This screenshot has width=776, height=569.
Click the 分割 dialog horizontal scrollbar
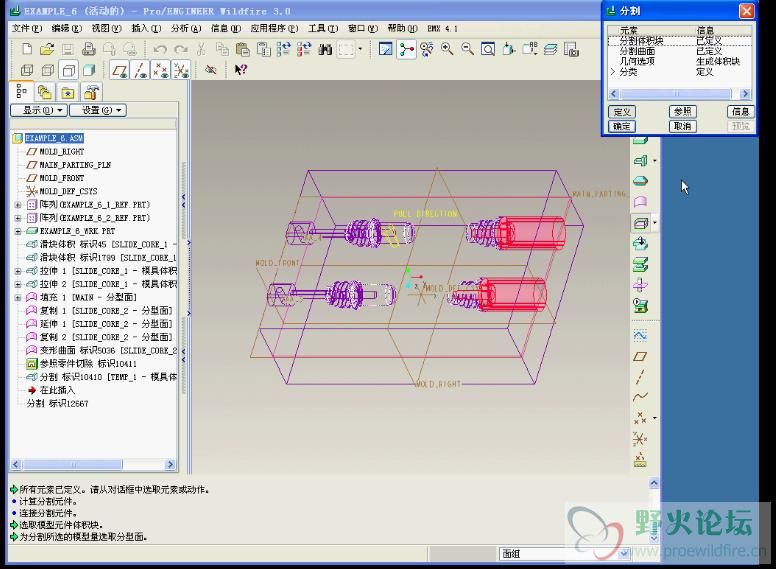point(679,94)
